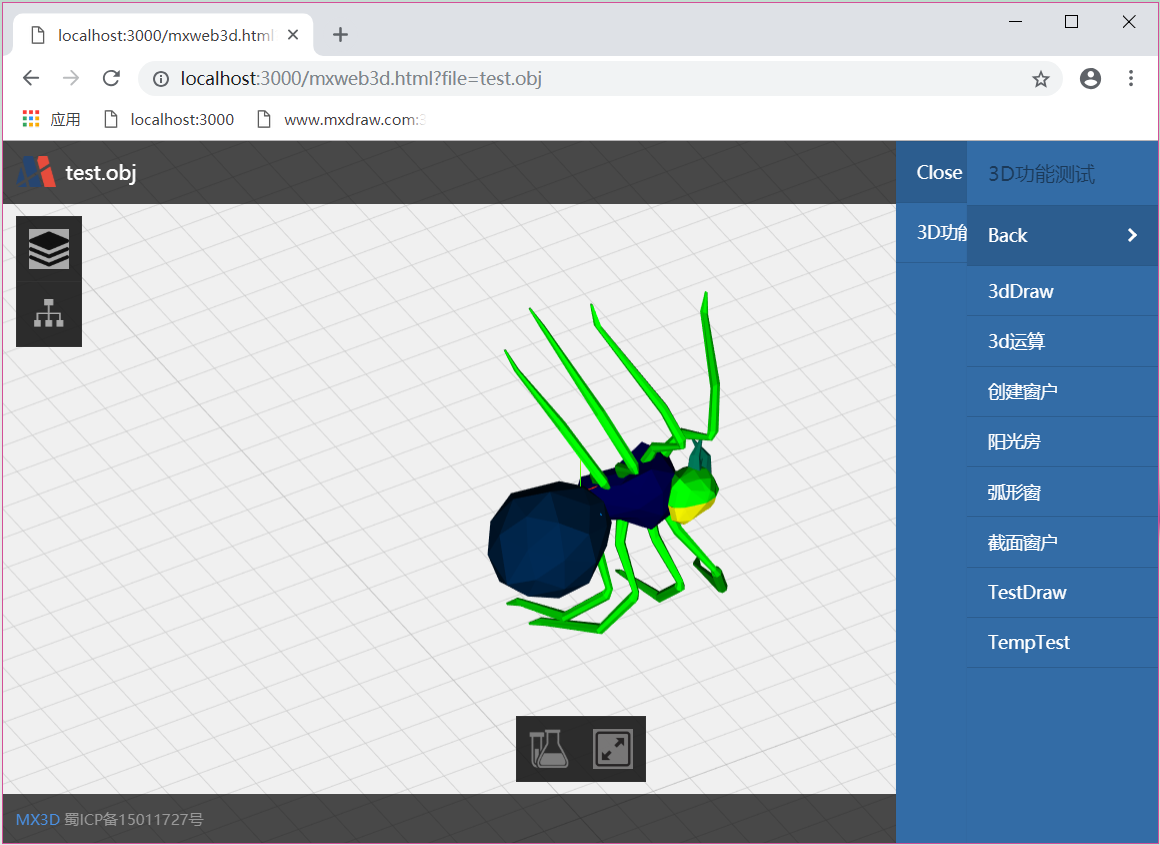Open Chrome's three-dot menu
This screenshot has width=1160, height=845.
click(x=1130, y=78)
